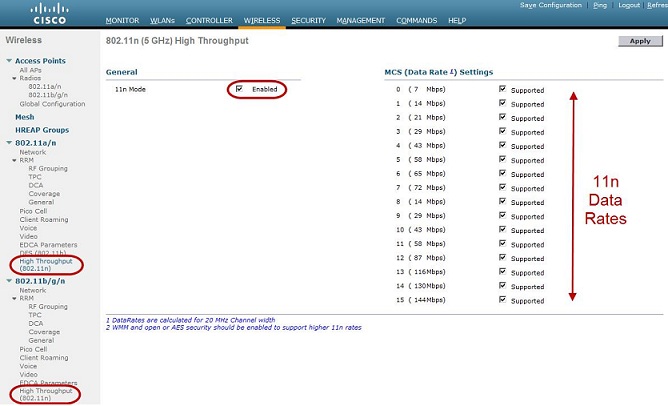Image resolution: width=668 pixels, height=406 pixels.
Task: Open Coverage under 802.11a/n RRM
Action: [44, 194]
